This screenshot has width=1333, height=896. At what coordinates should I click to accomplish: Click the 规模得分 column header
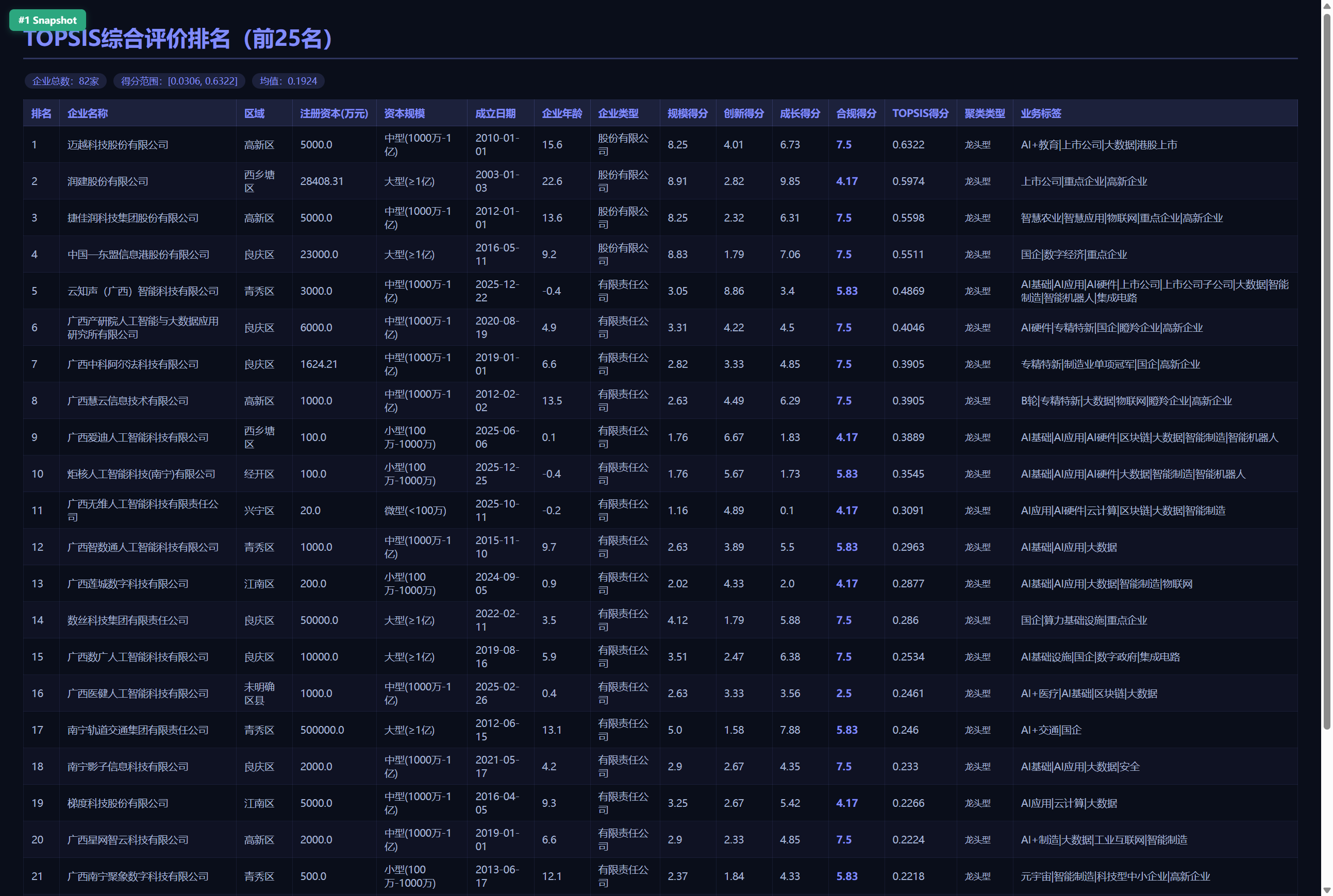tap(688, 113)
